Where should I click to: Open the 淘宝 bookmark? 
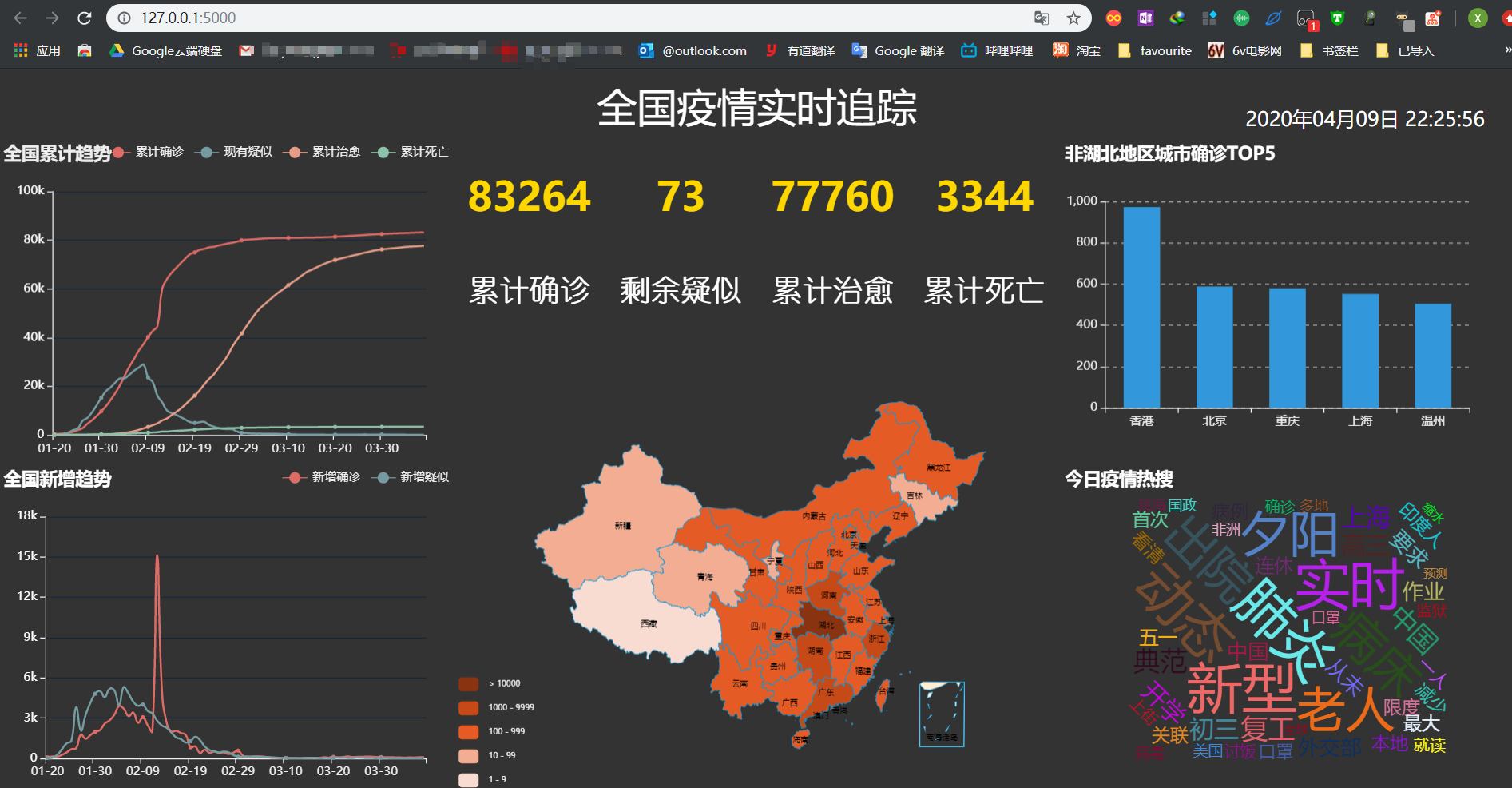click(1077, 50)
